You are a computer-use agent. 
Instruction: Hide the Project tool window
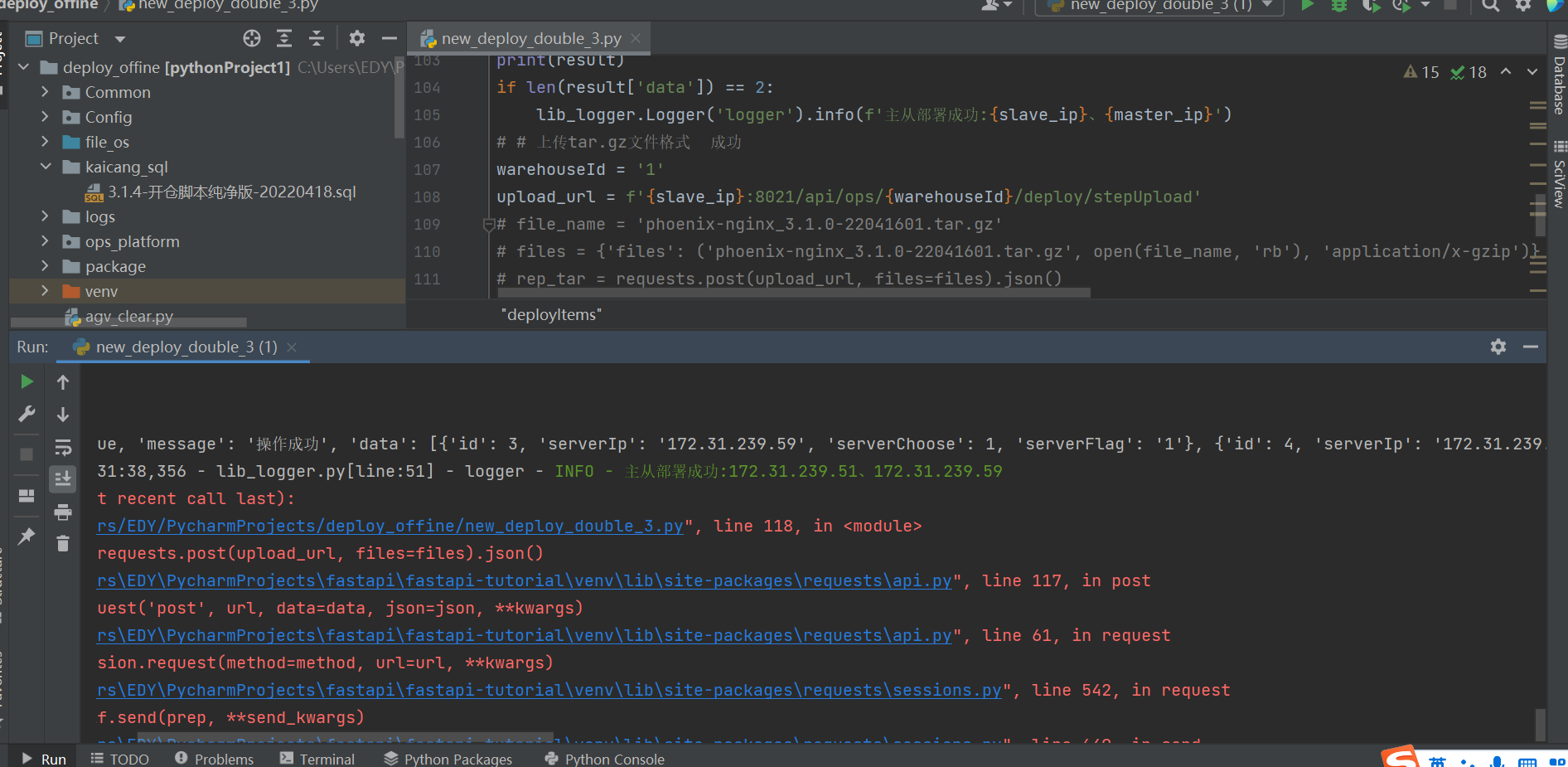390,38
